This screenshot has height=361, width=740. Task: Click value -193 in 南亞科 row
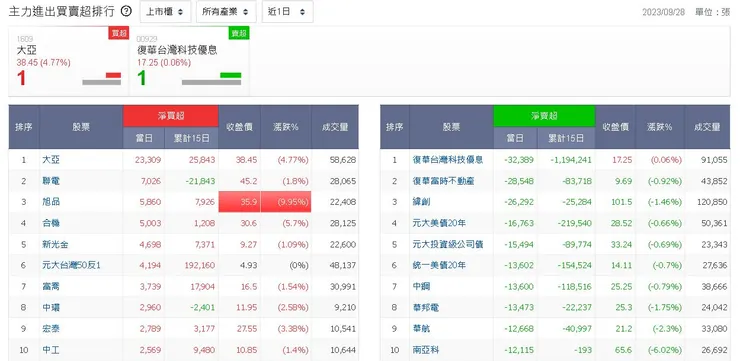pos(582,350)
